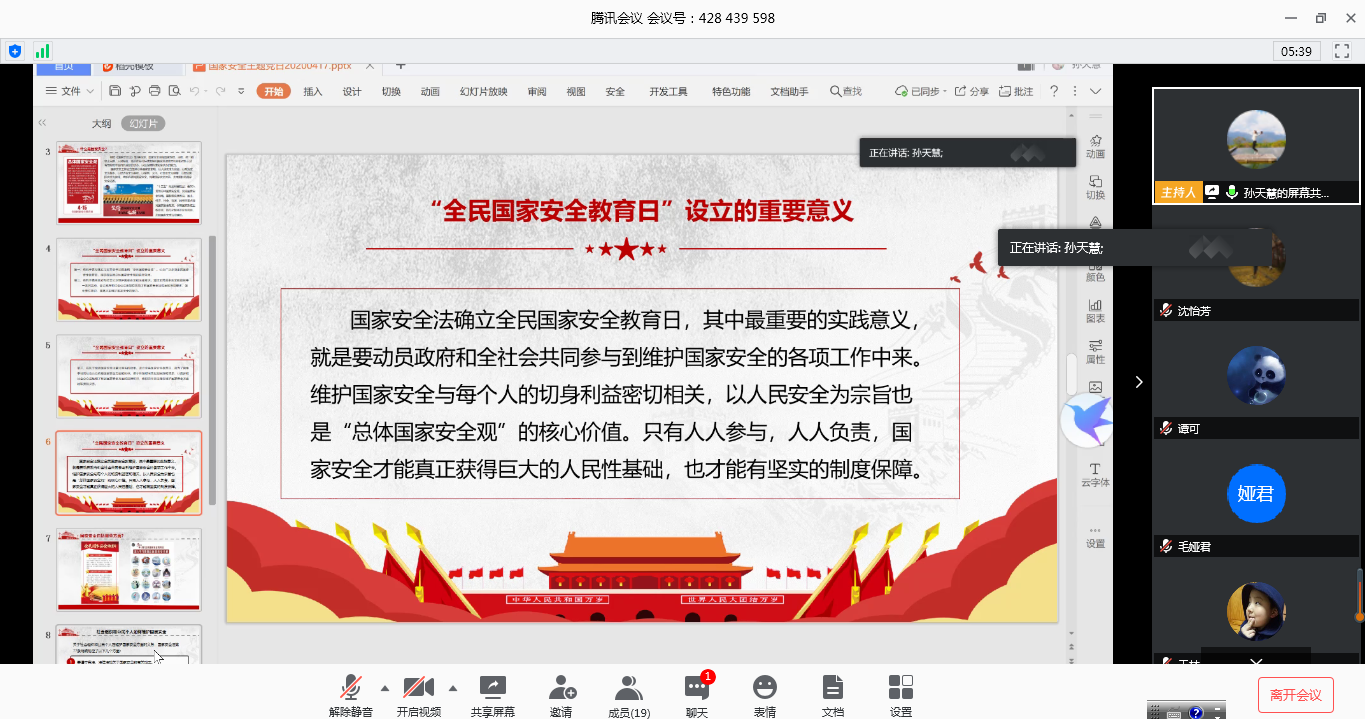Open the Invite (邀请) option
1365x719 pixels.
tap(561, 688)
